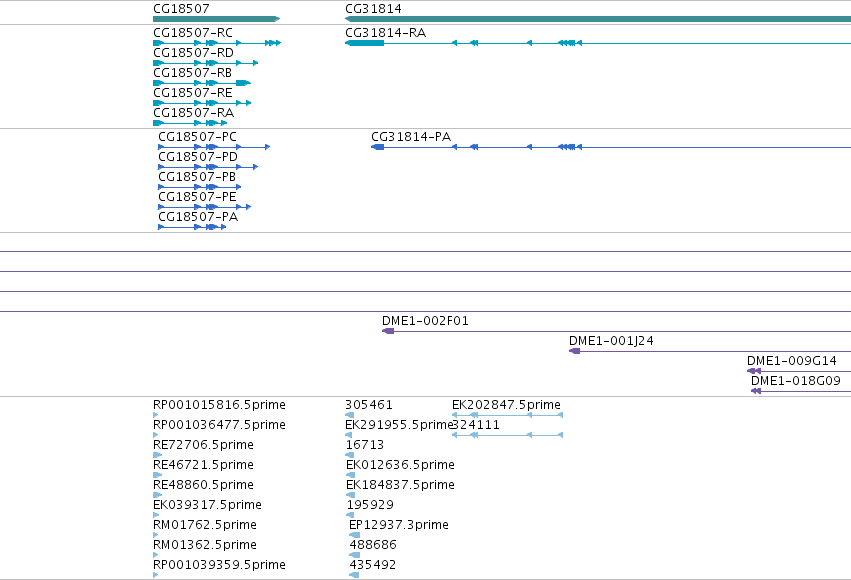The height and width of the screenshot is (580, 851).
Task: Click the CG31814-RA thick terminal exon
Action: 364,43
